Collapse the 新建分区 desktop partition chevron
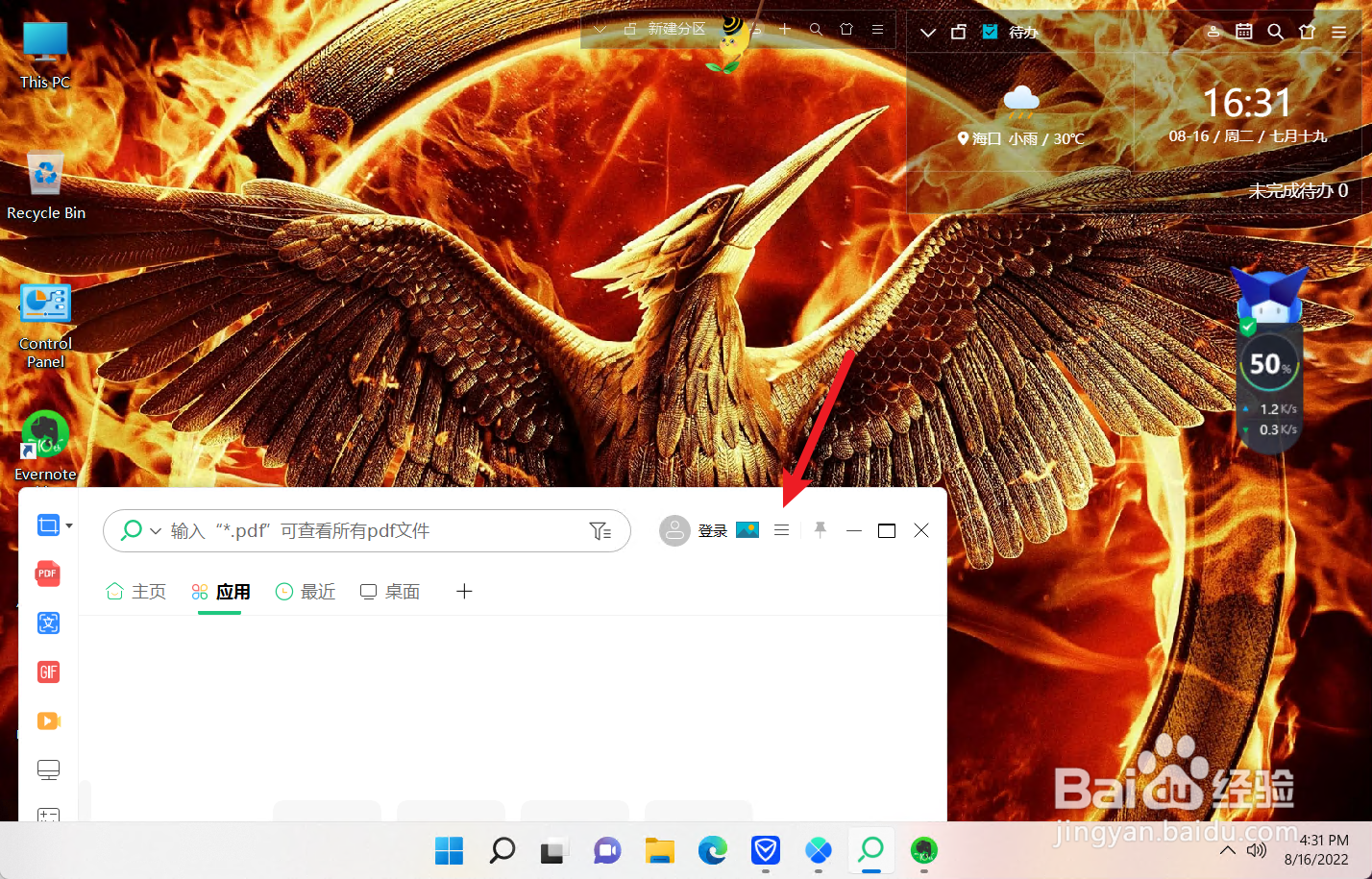Image resolution: width=1372 pixels, height=879 pixels. pos(600,30)
